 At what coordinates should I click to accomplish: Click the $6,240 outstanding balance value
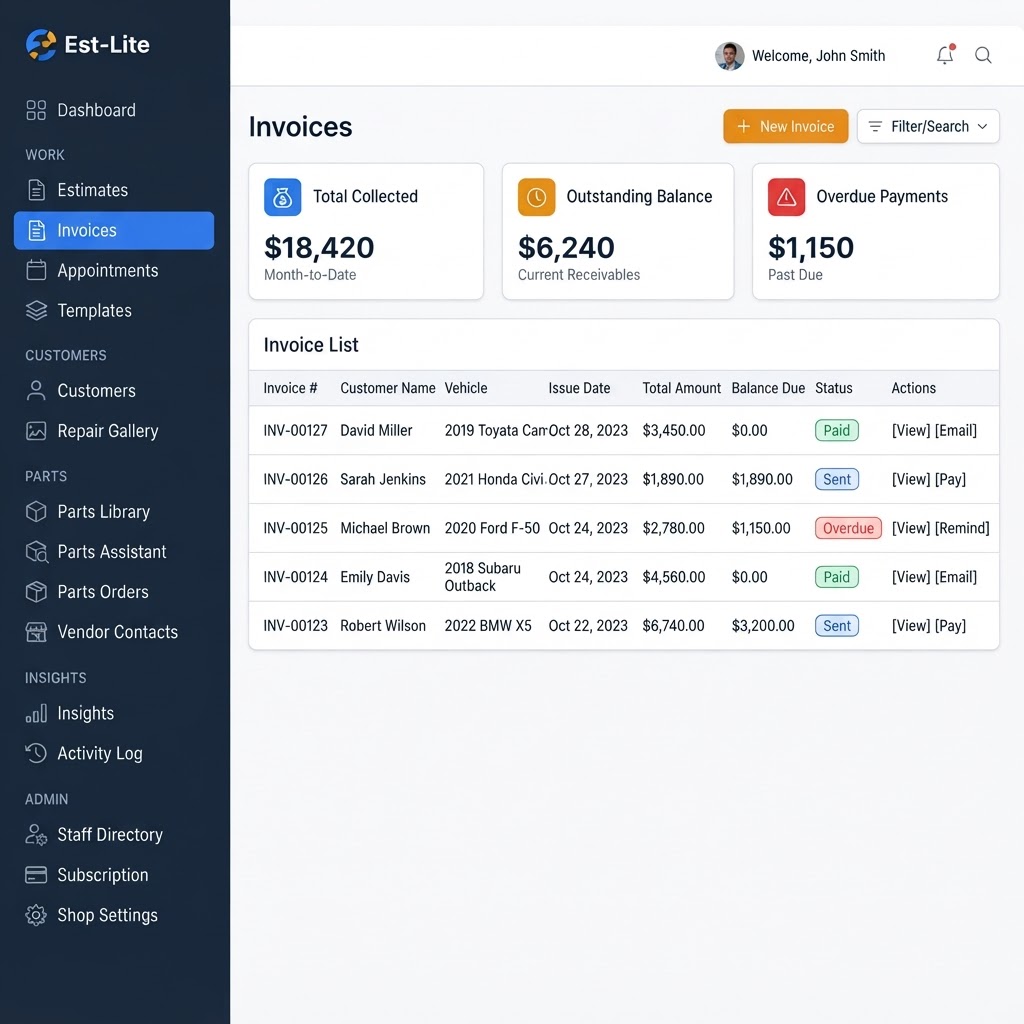pos(566,248)
